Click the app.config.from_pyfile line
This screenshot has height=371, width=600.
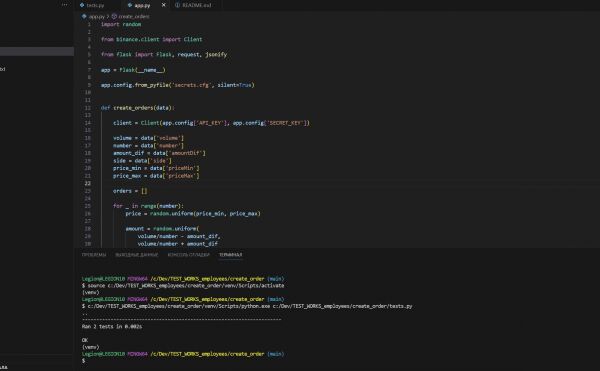(178, 85)
